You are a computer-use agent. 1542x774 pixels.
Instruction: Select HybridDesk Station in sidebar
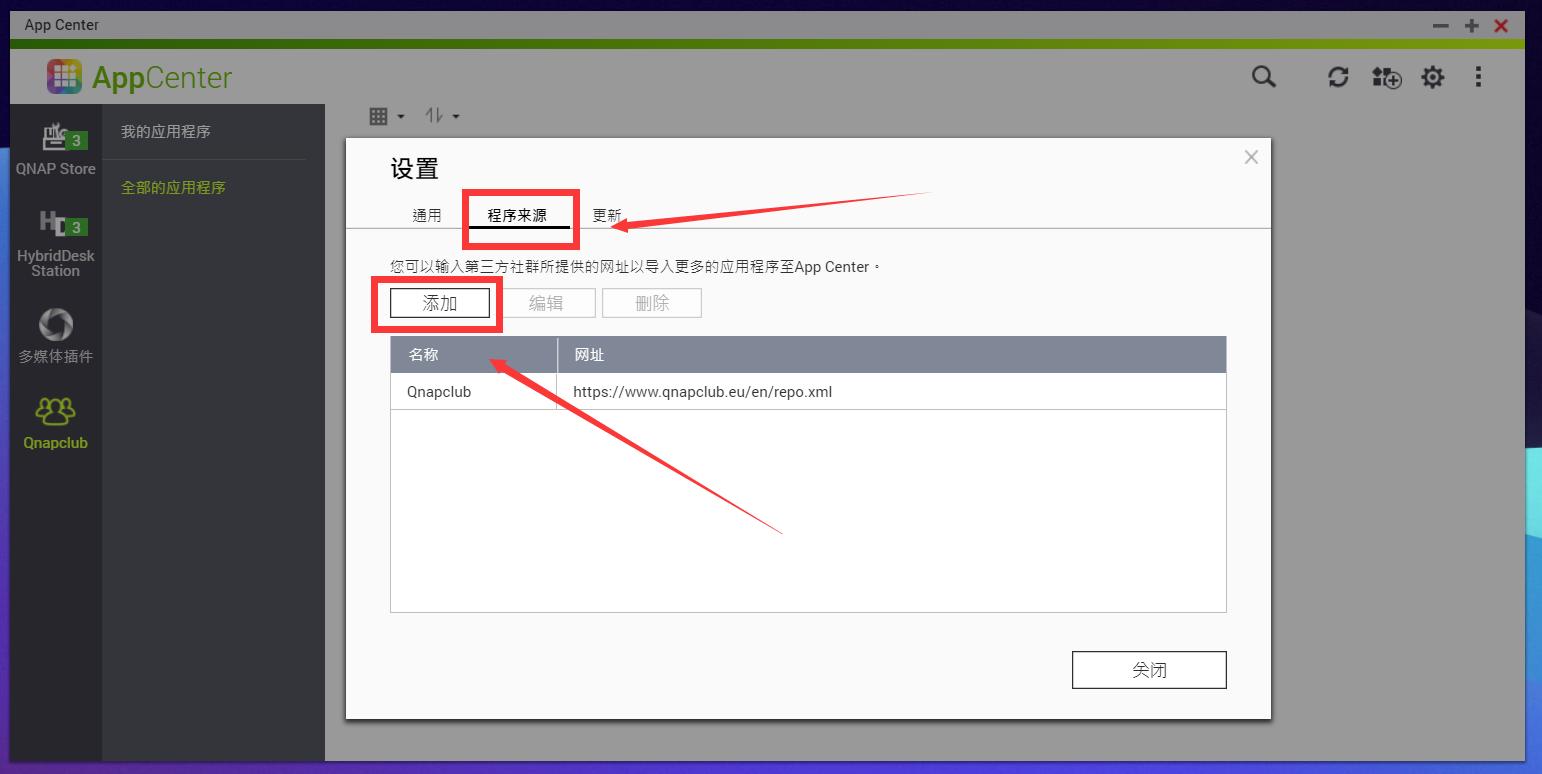[x=56, y=243]
